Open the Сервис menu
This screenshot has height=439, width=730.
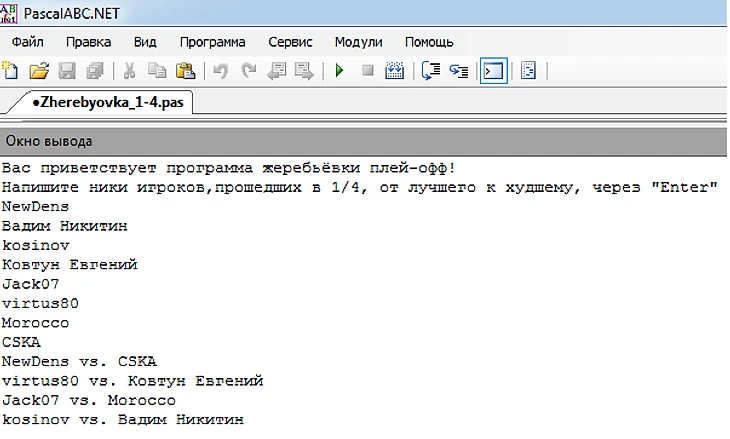click(290, 42)
